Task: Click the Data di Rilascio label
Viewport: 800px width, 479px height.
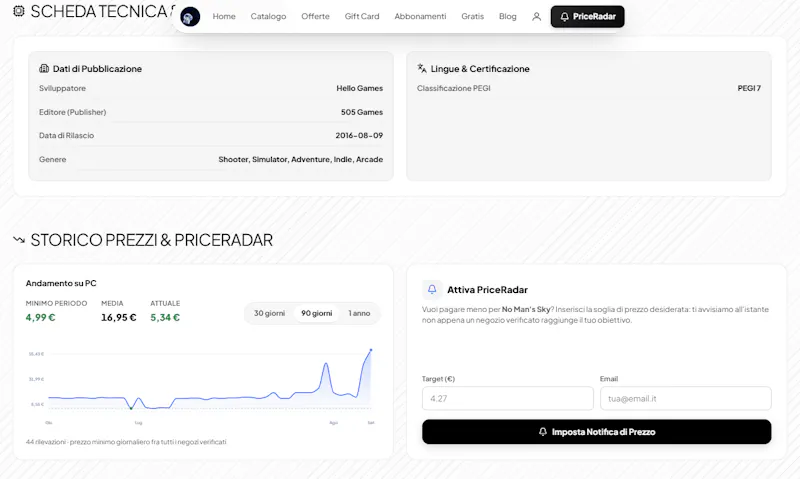Action: click(x=66, y=136)
